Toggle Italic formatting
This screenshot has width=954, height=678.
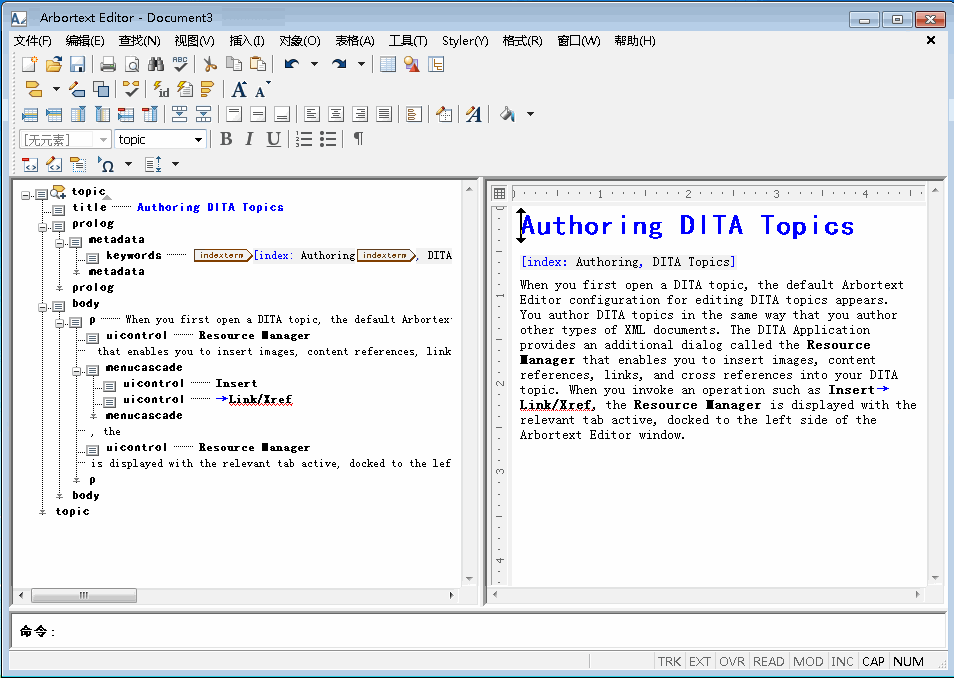point(249,139)
